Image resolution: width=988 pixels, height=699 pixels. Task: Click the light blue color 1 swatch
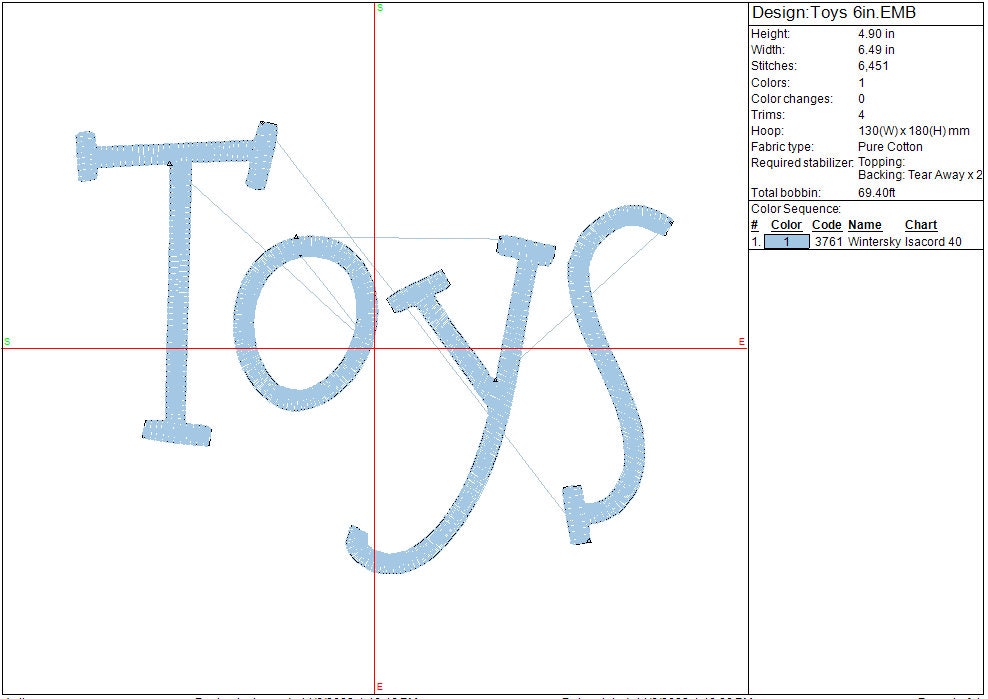pos(786,242)
